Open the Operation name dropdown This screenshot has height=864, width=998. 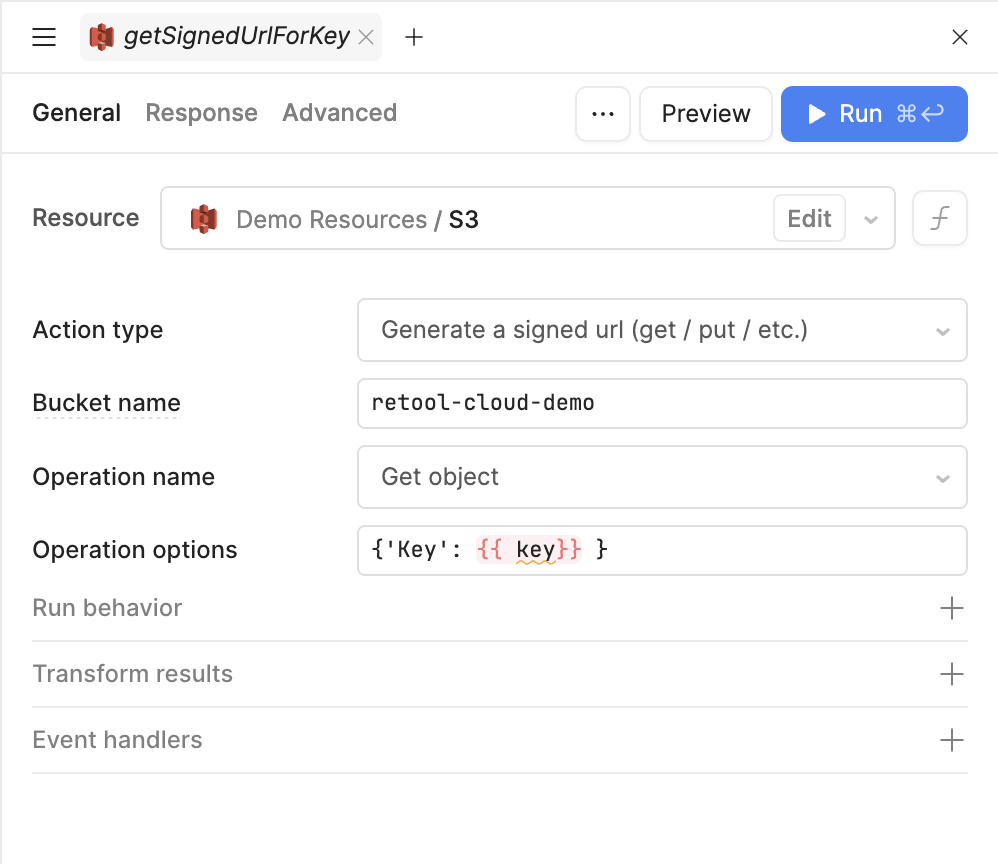661,477
